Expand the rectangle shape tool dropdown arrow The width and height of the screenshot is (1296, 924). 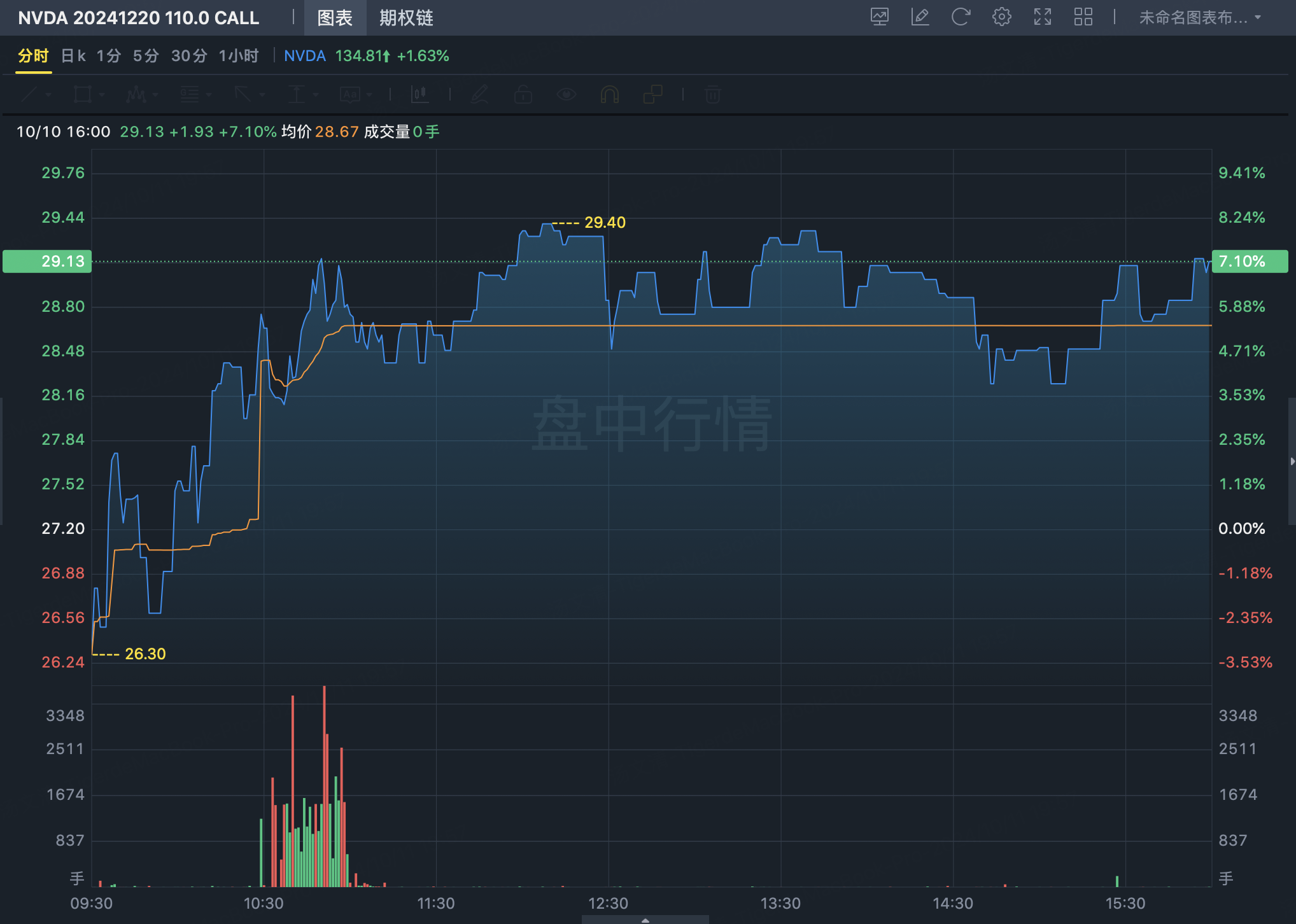102,95
